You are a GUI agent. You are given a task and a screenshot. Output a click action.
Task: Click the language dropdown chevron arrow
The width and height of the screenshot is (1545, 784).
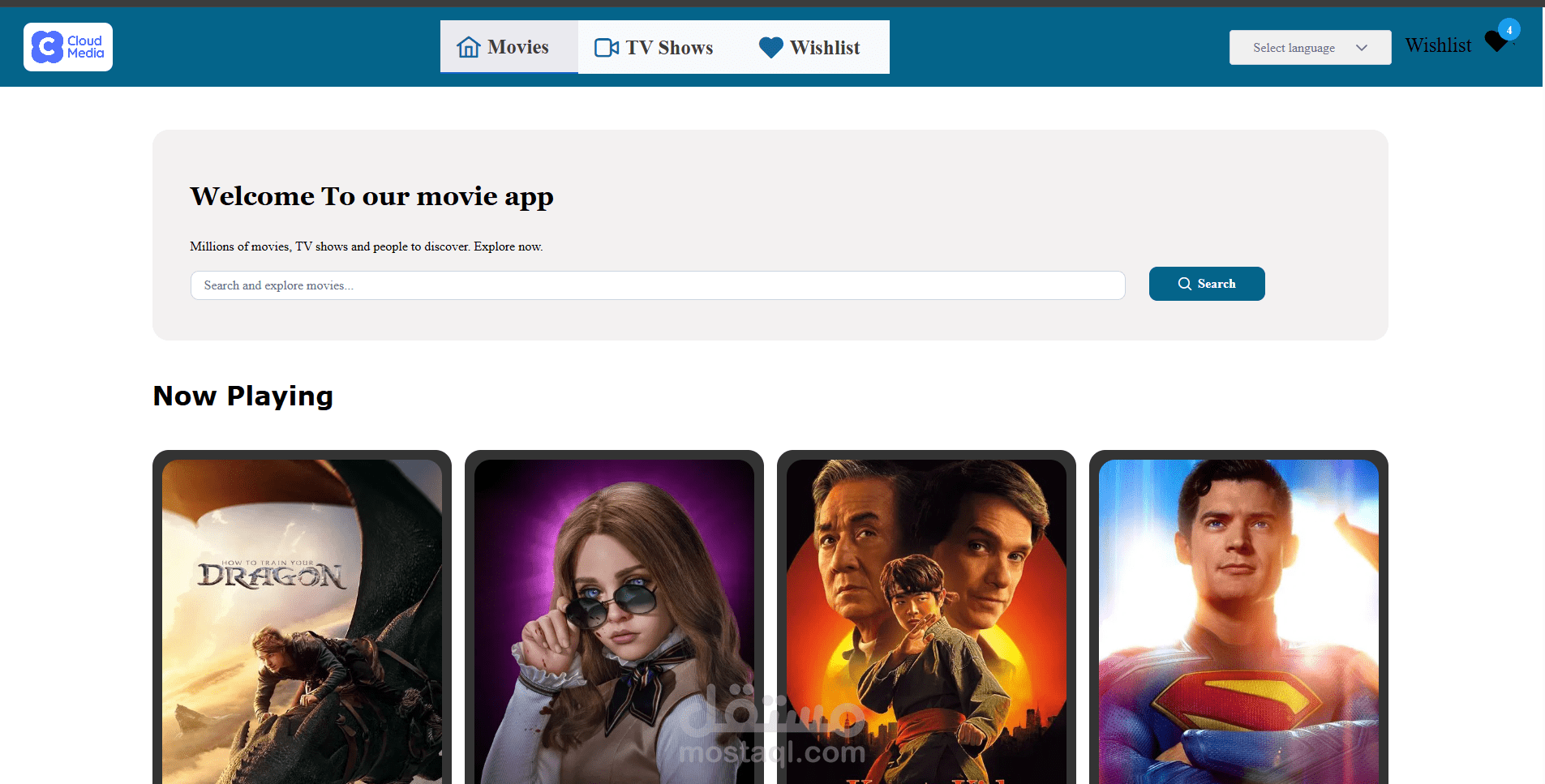point(1362,48)
